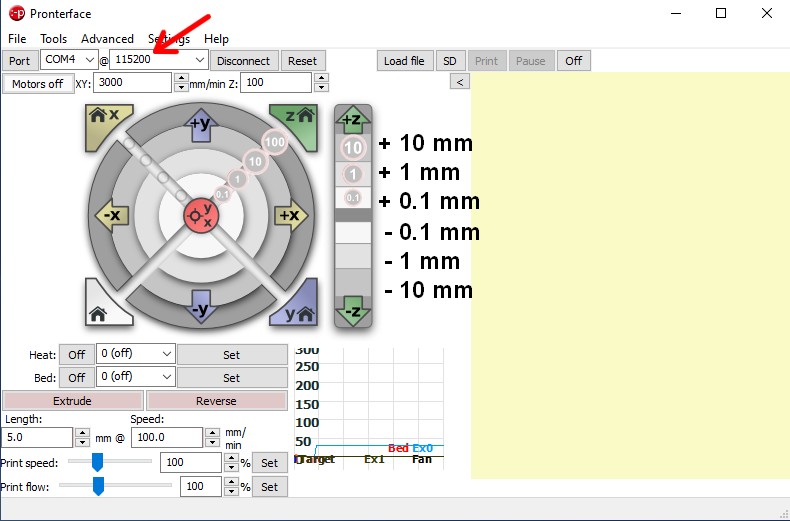Turn Bed off
The height and width of the screenshot is (521, 790).
77,377
